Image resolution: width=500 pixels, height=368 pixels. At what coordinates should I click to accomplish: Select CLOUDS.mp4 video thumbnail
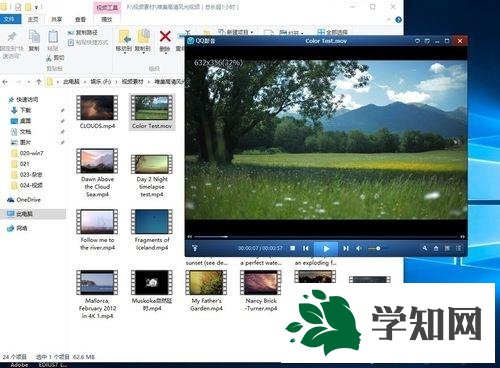pyautogui.click(x=97, y=108)
